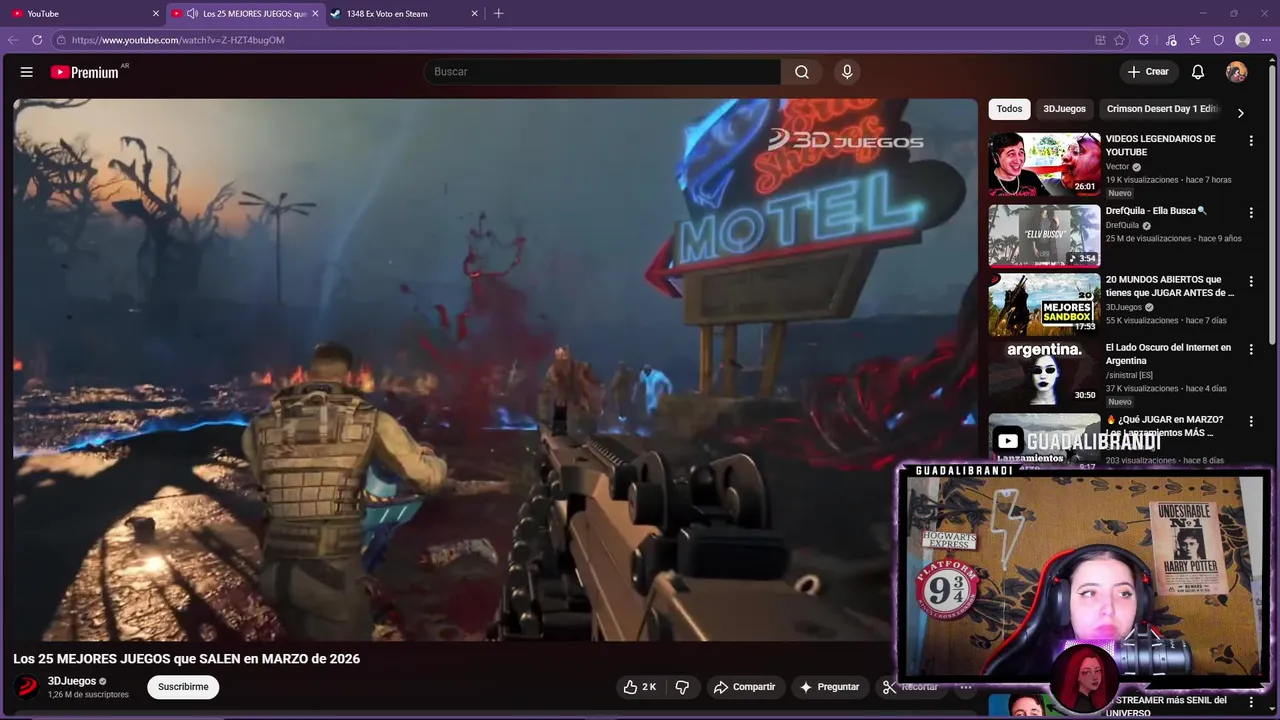Show more filter chips with right arrow
Viewport: 1280px width, 720px height.
[x=1240, y=113]
